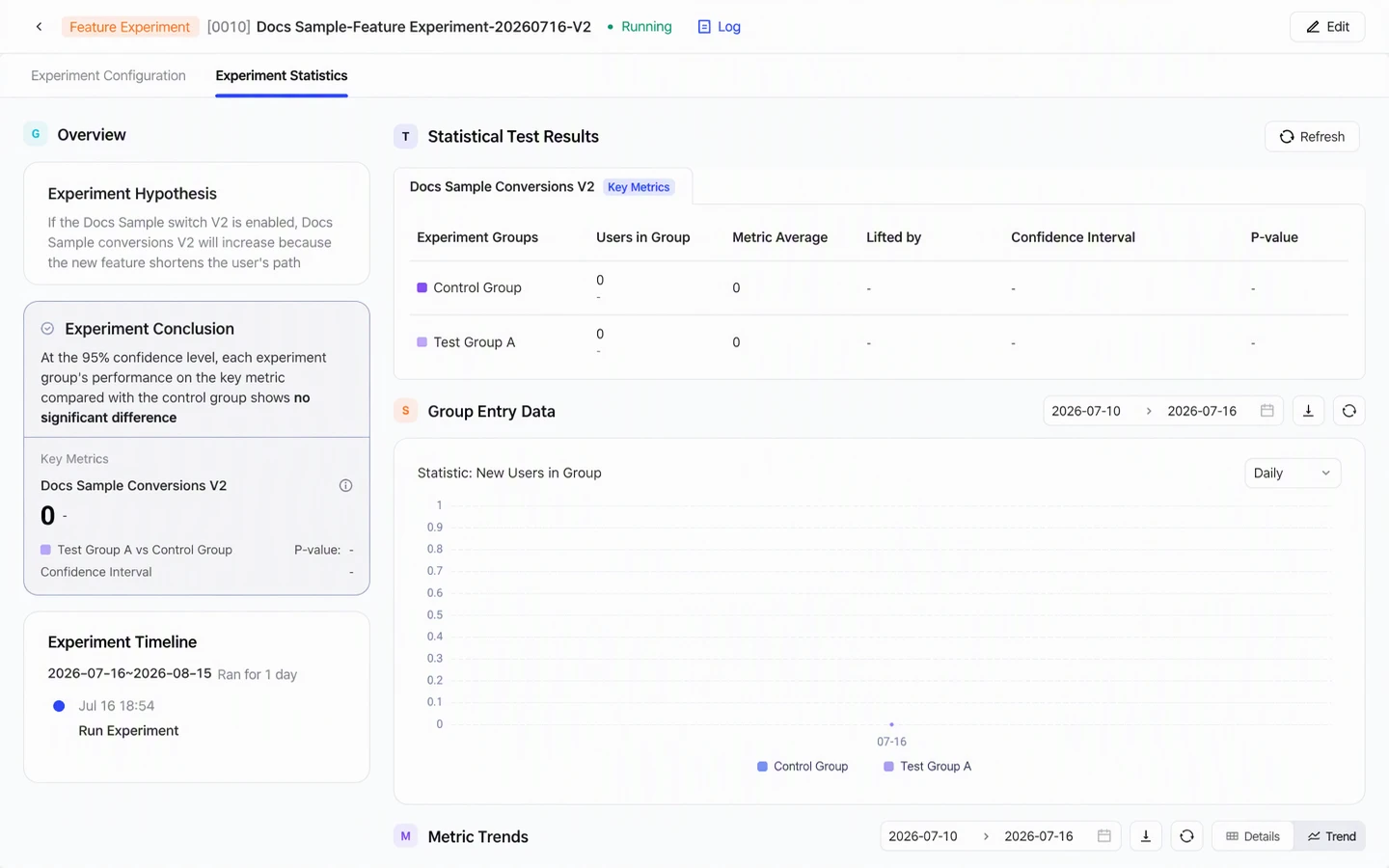Show info for Docs Sample Conversions V2

[345, 486]
